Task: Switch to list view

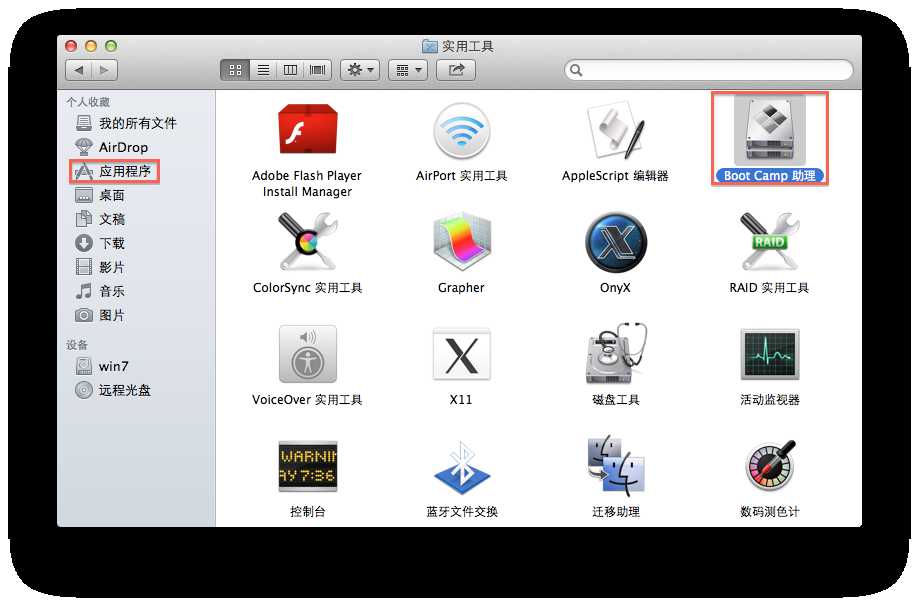Action: (263, 70)
